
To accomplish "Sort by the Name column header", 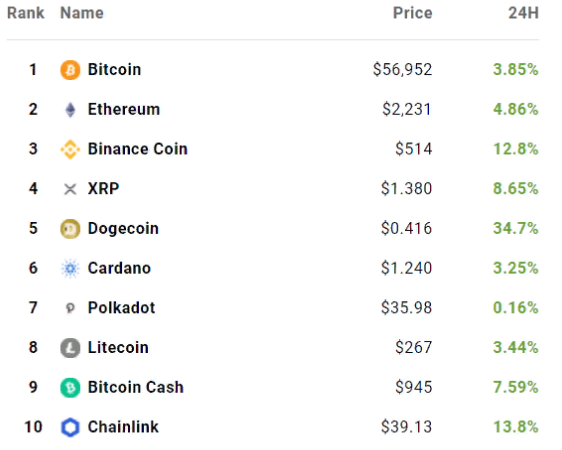I will click(x=82, y=13).
